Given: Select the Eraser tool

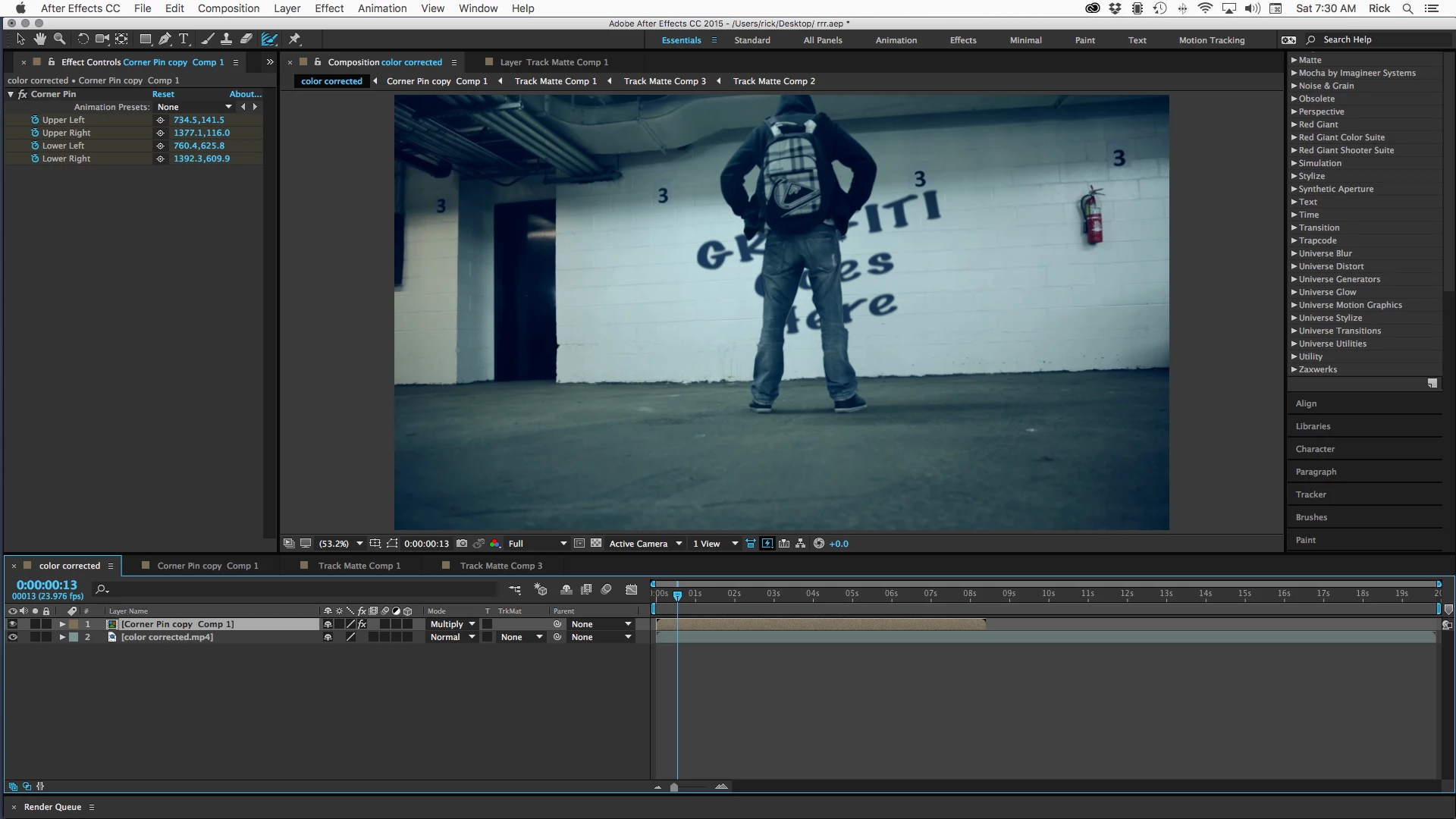Looking at the screenshot, I should 246,39.
